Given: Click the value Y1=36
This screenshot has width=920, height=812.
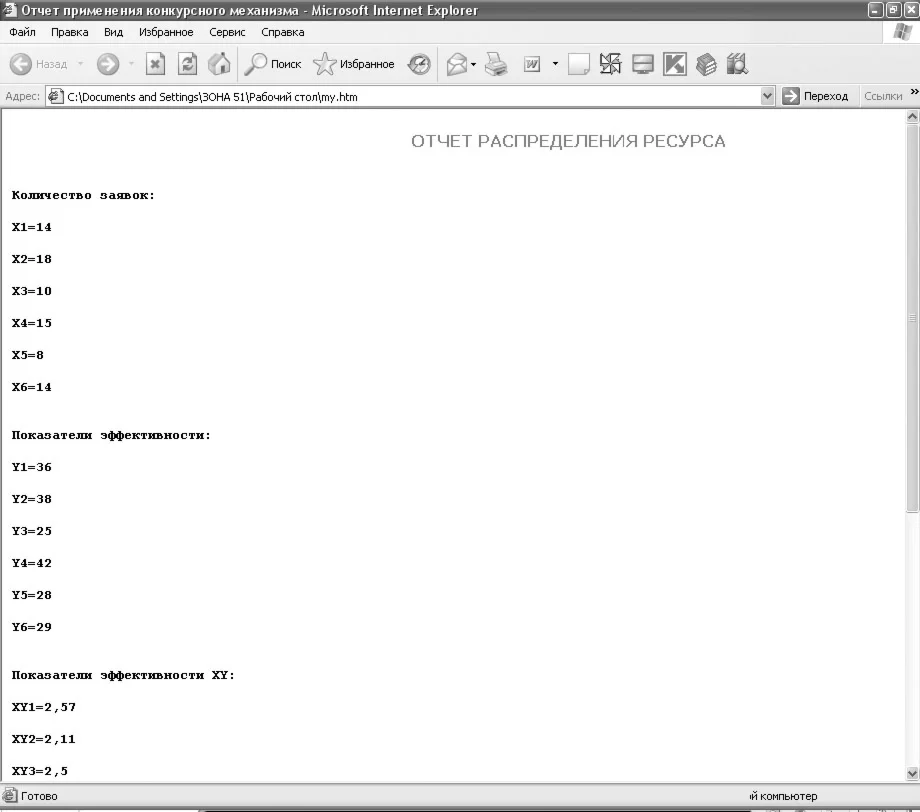Looking at the screenshot, I should click(32, 467).
